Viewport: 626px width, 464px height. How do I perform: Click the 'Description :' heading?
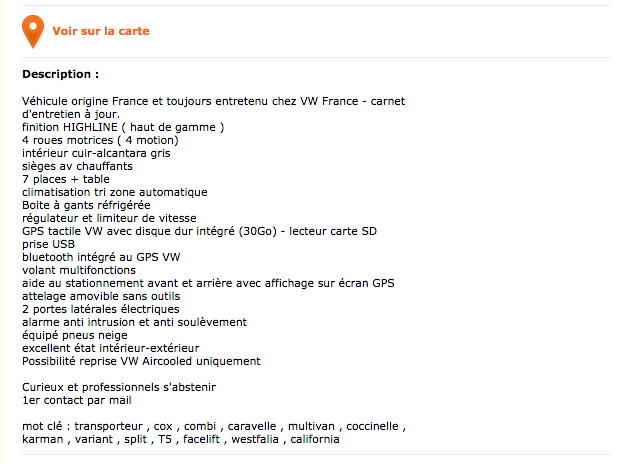[61, 74]
